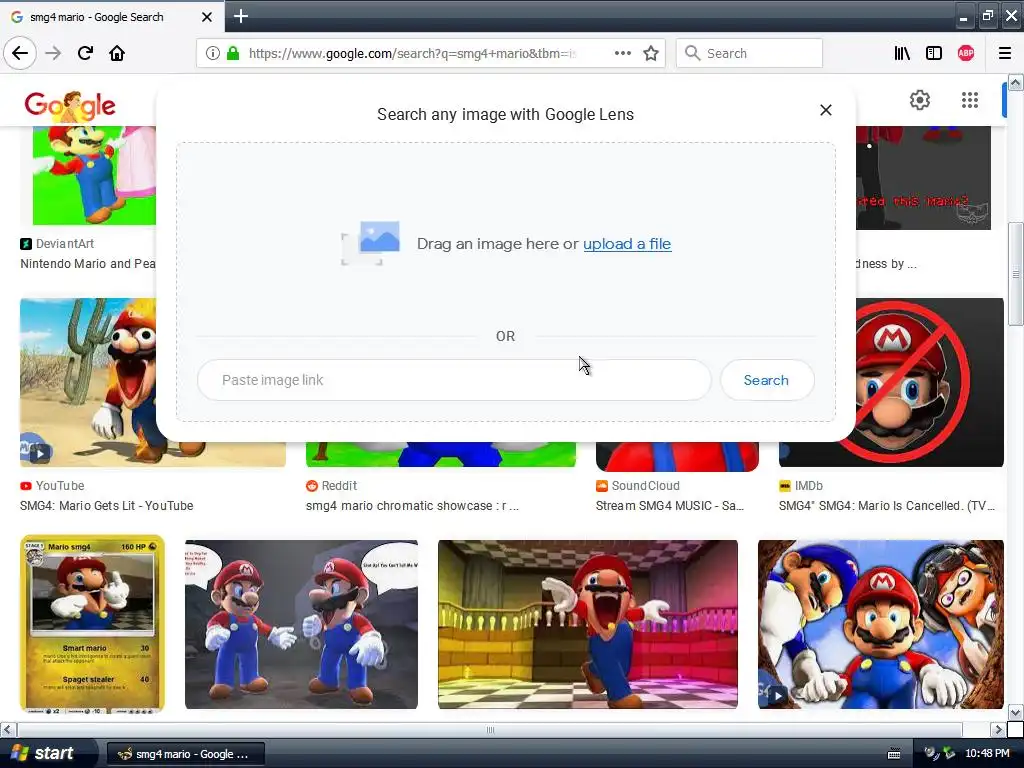Focus the Paste image link field

tap(454, 380)
